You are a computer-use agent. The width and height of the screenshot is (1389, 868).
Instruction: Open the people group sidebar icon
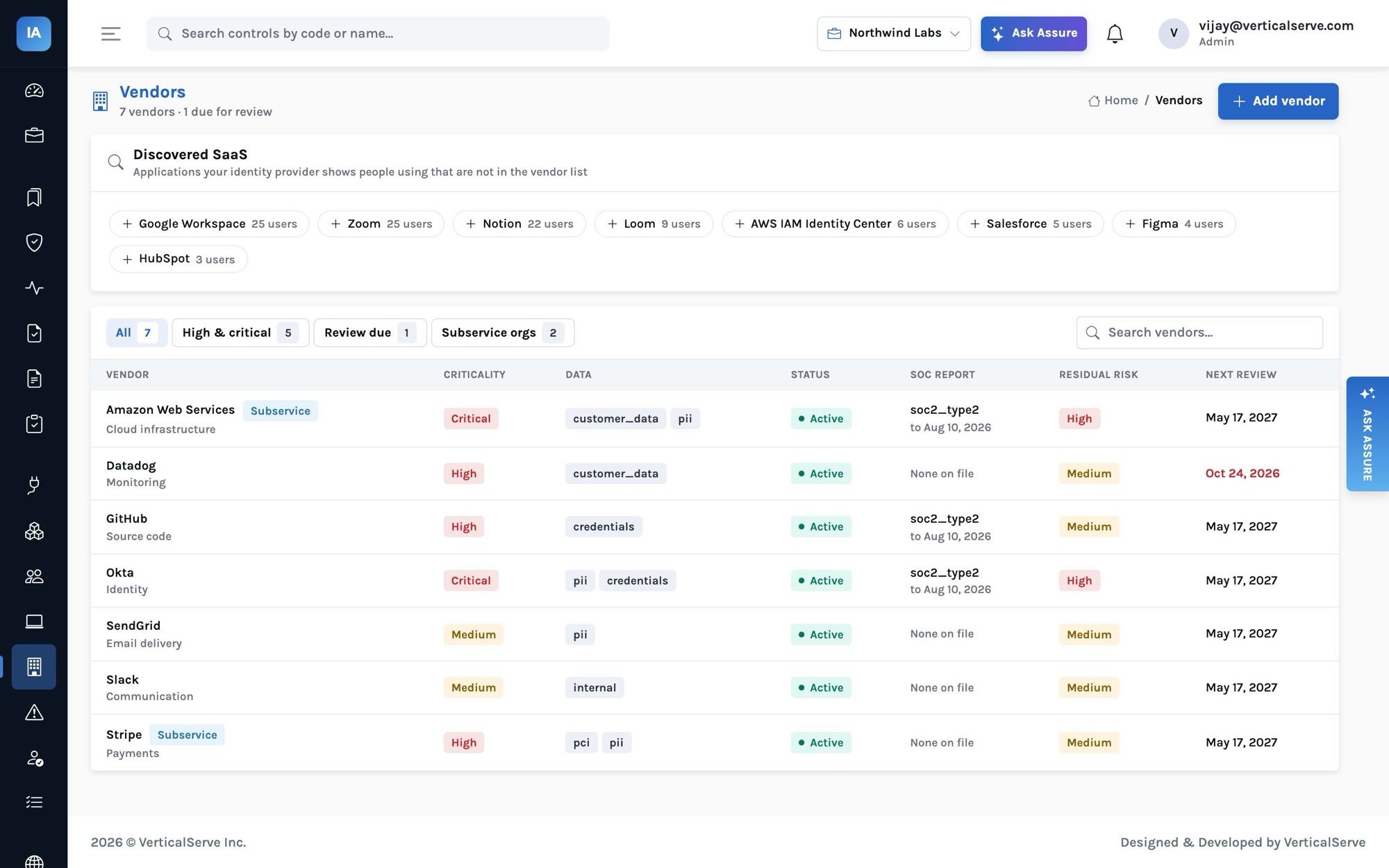click(x=34, y=576)
